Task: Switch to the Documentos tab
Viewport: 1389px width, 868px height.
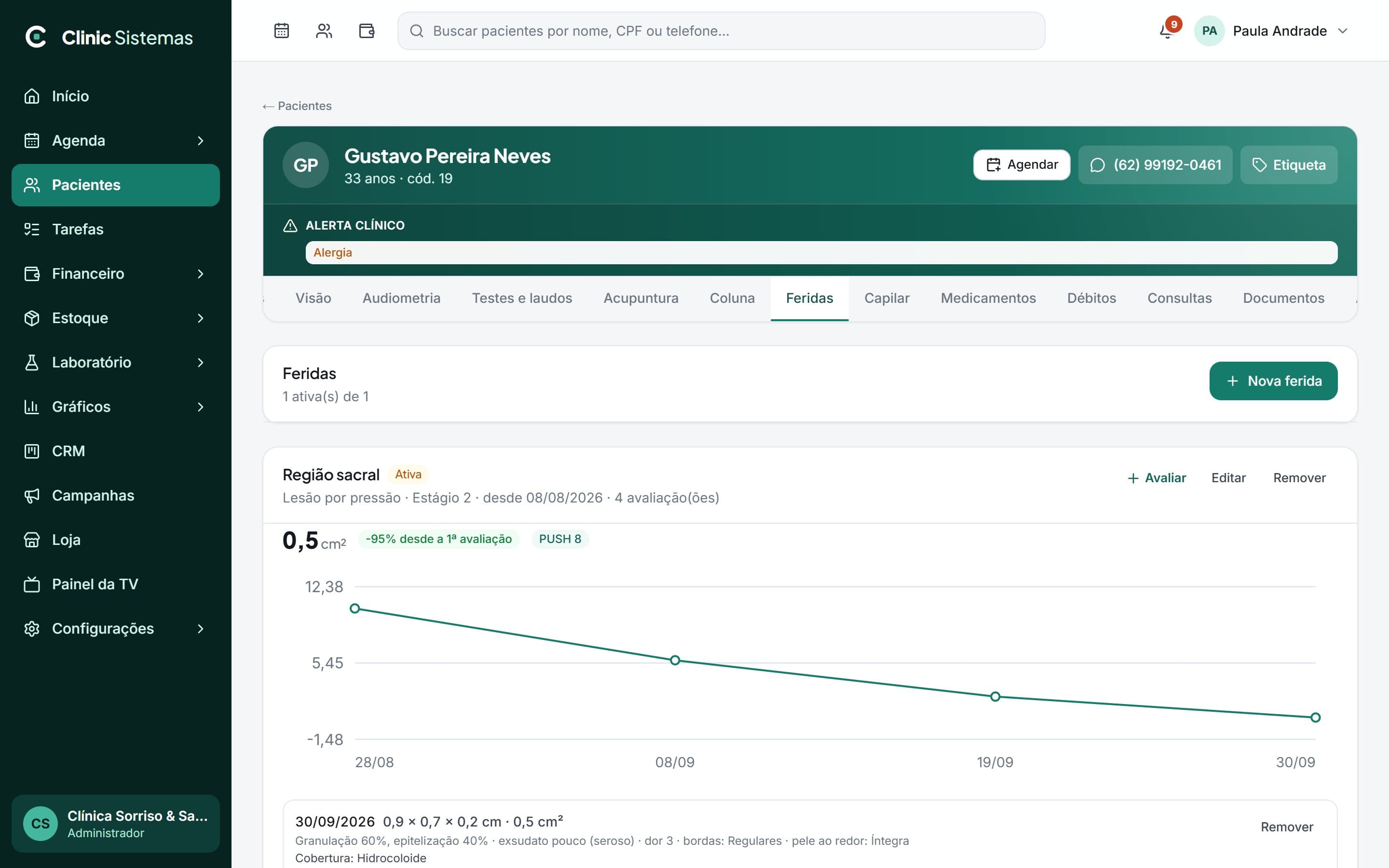Action: 1283,298
